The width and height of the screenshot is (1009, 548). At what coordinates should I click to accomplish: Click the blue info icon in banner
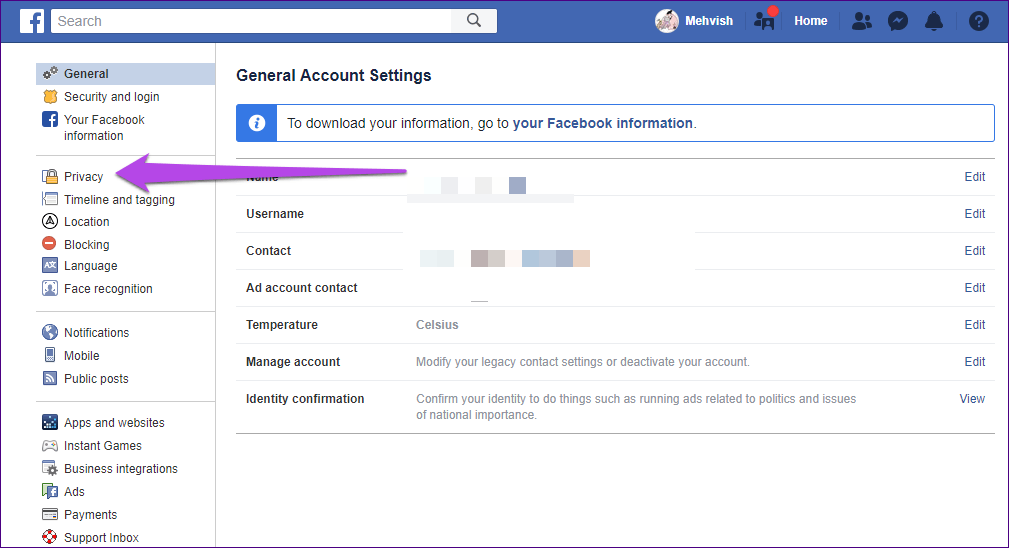[x=257, y=123]
